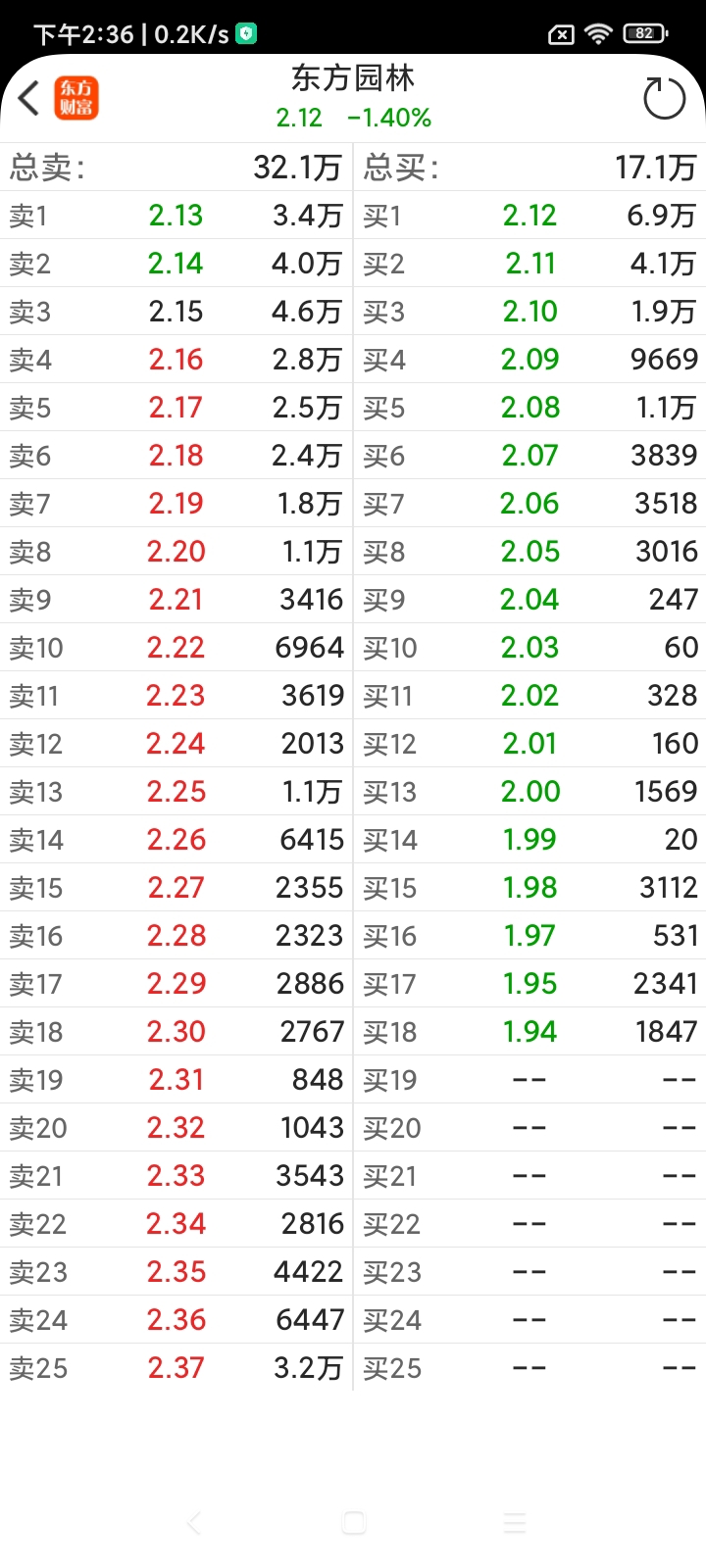Tap the total buy volume 17.1万
This screenshot has height=1568, width=706.
coord(656,168)
